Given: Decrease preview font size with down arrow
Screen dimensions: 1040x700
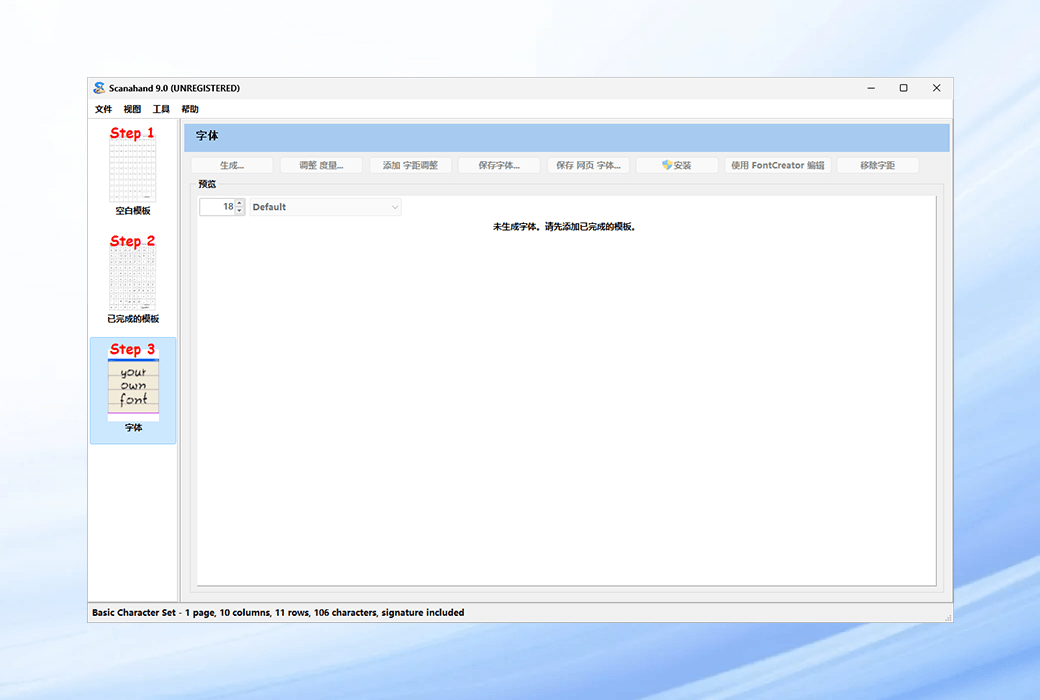Looking at the screenshot, I should [x=240, y=211].
